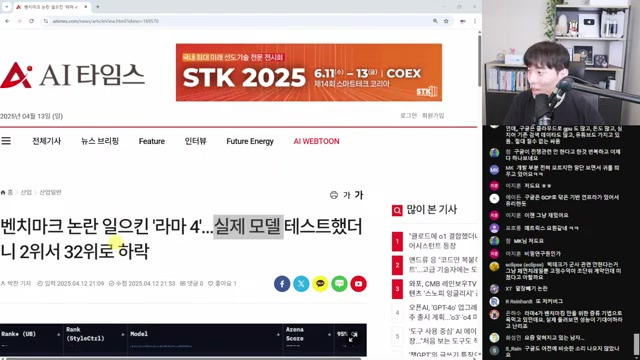Open the 전체기사 menu
Viewport: 640px width, 360px height.
pos(47,141)
